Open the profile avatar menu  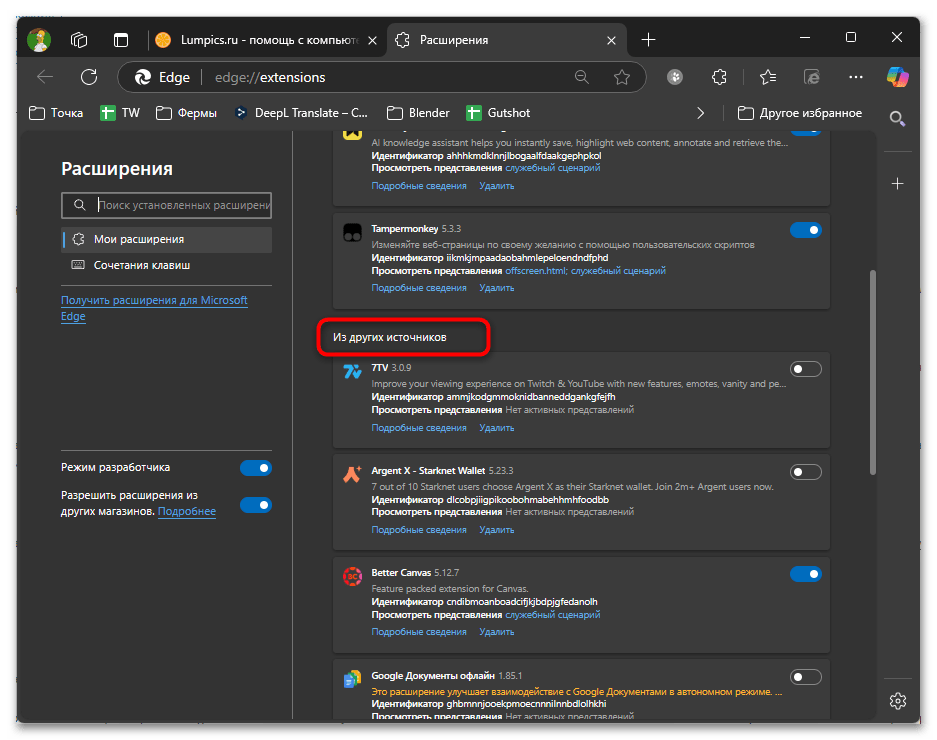tap(39, 40)
